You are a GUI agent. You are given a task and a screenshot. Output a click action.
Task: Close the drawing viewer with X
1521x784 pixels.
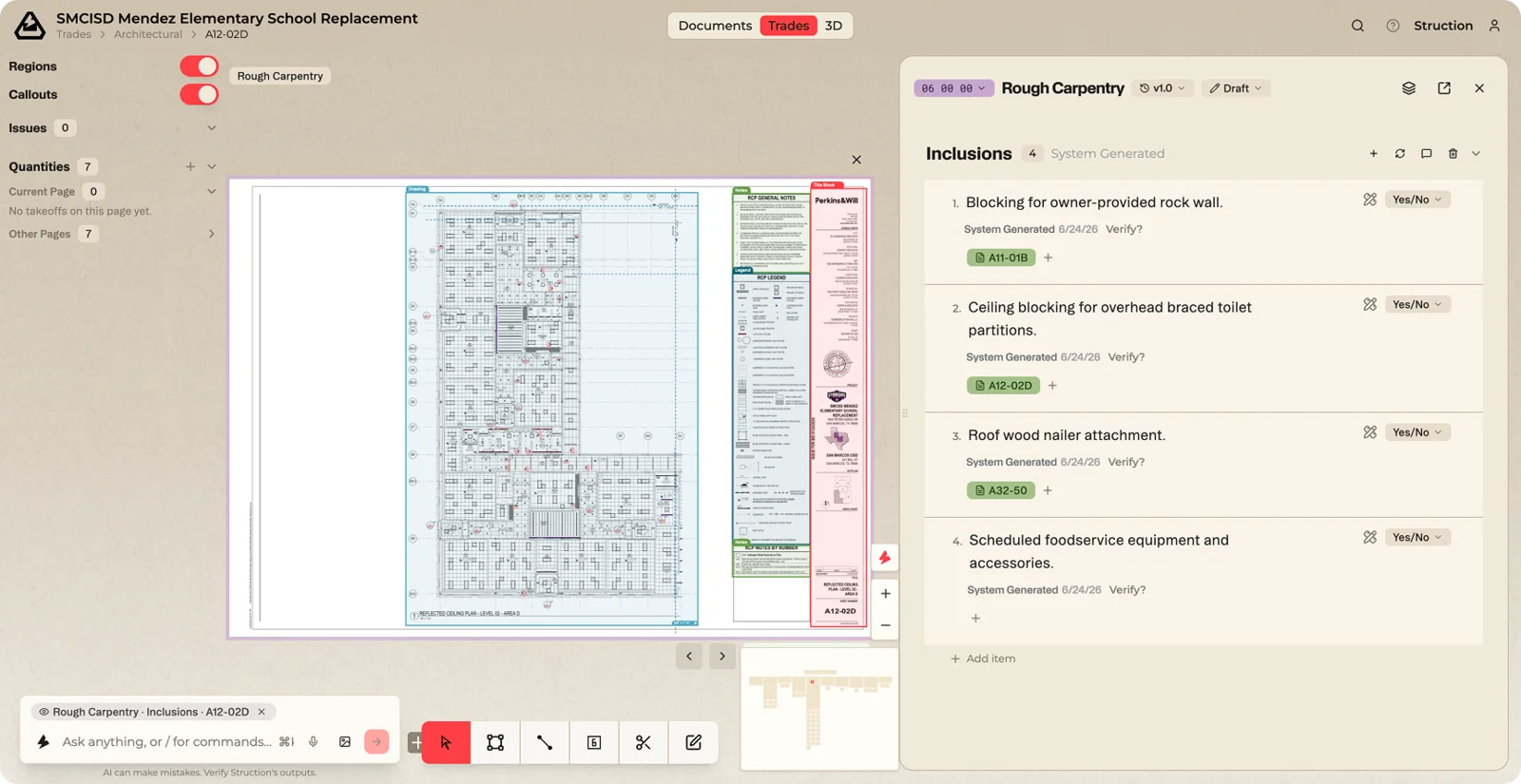point(857,160)
